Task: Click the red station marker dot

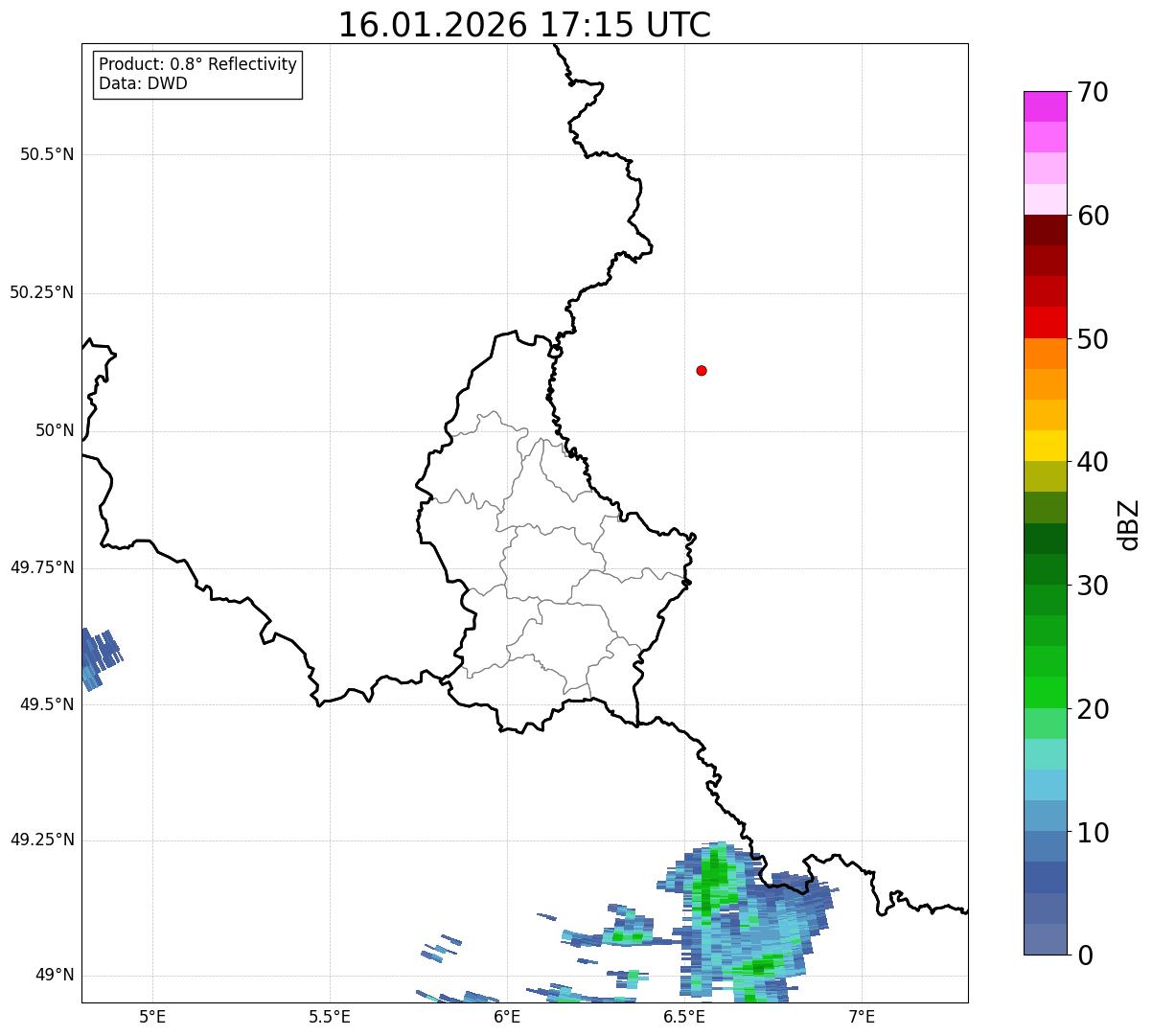Action: (x=702, y=370)
